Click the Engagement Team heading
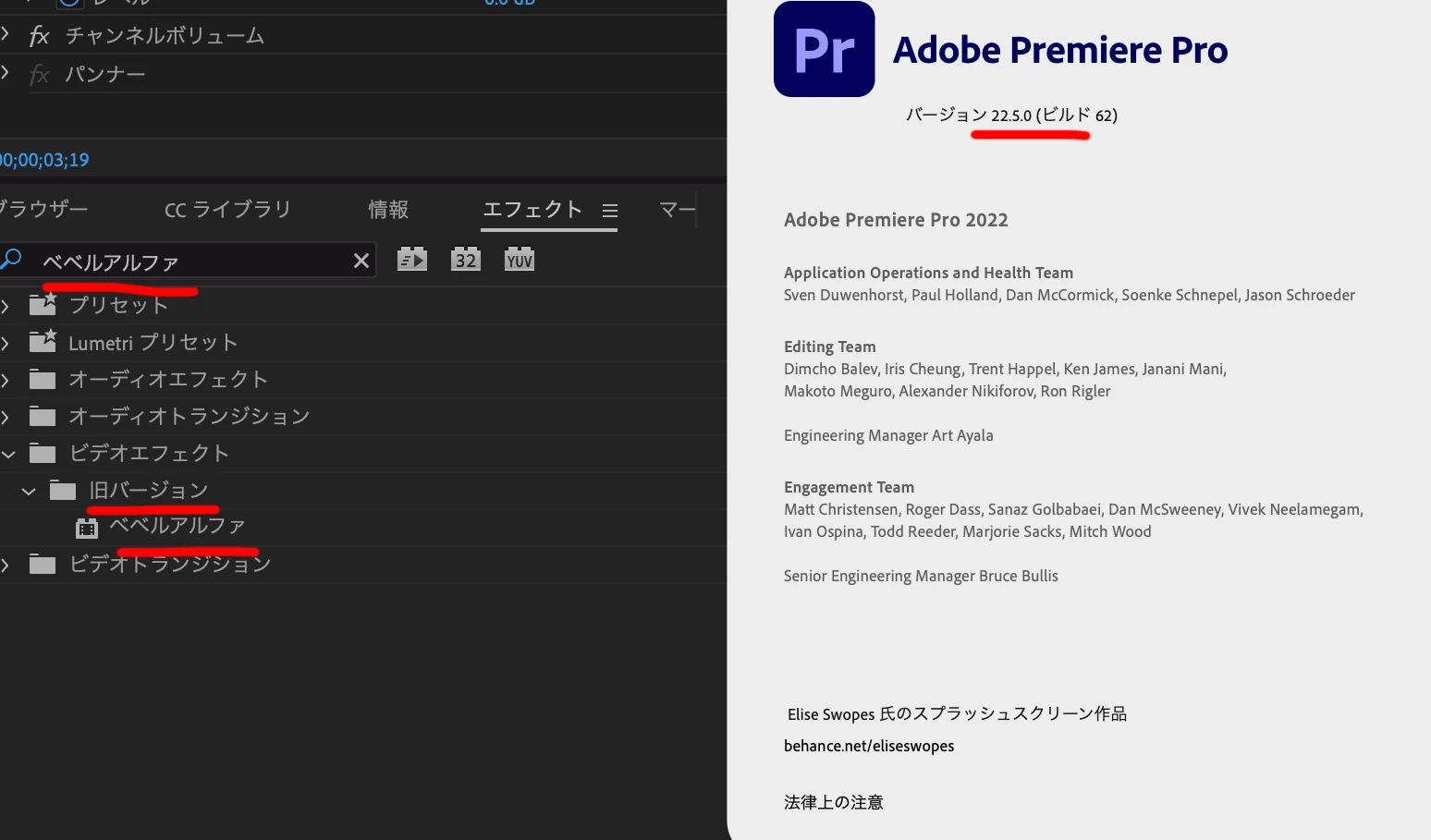The image size is (1431, 840). 849,487
